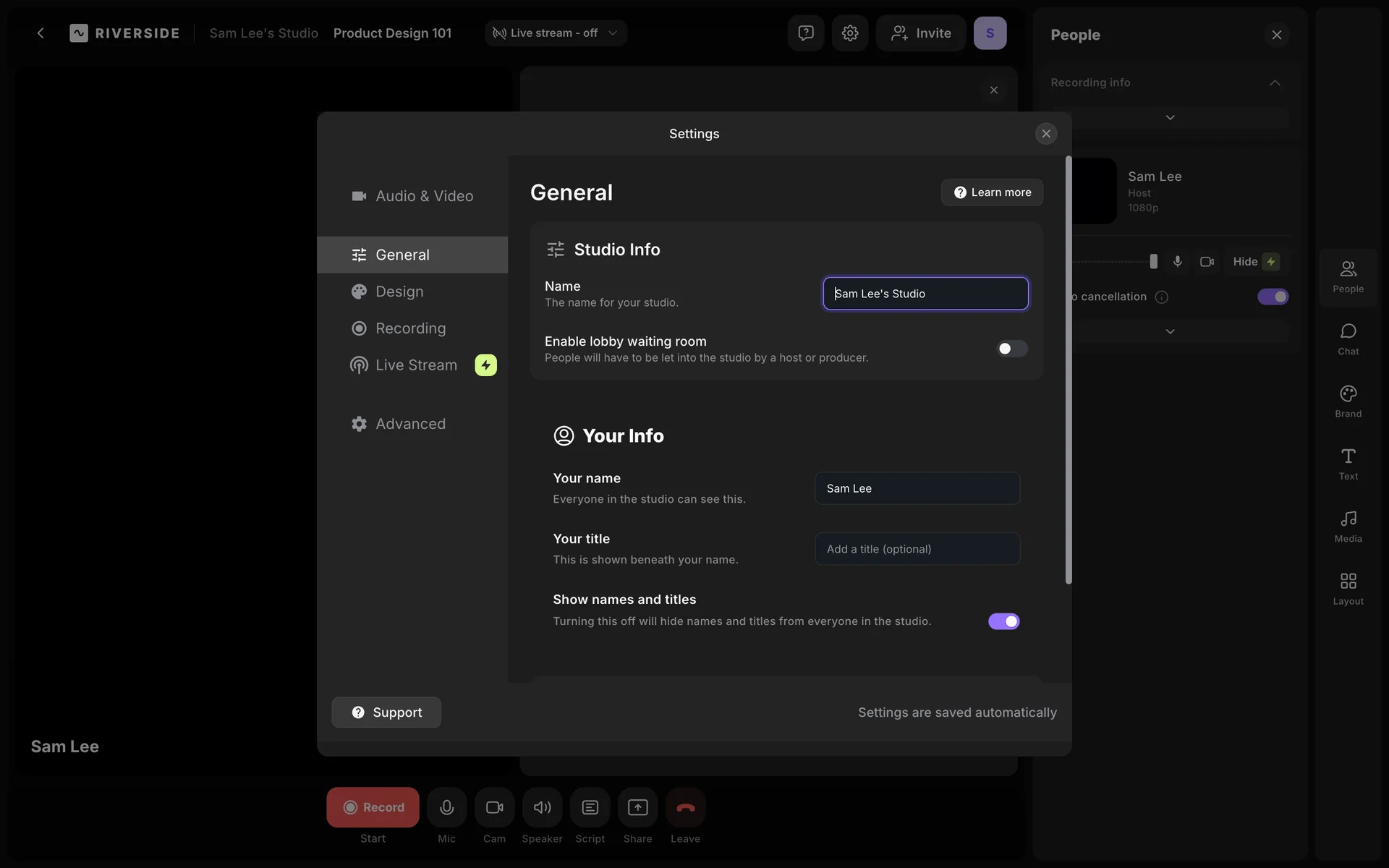Click the Script icon in bottom toolbar
Screen dimensions: 1389x868
tap(590, 807)
